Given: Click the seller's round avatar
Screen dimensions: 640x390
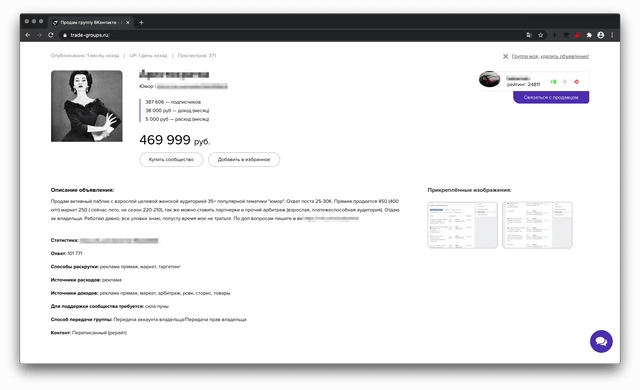Looking at the screenshot, I should click(x=489, y=79).
